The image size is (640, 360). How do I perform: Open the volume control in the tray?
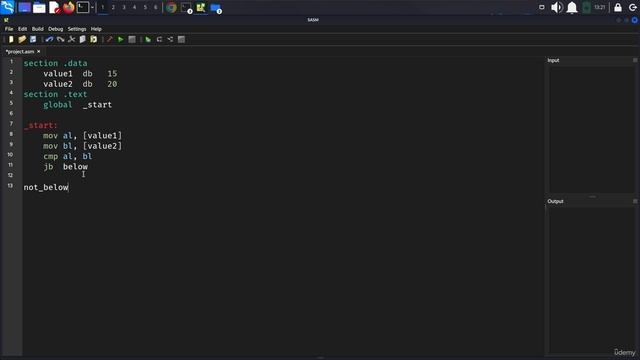(x=557, y=7)
